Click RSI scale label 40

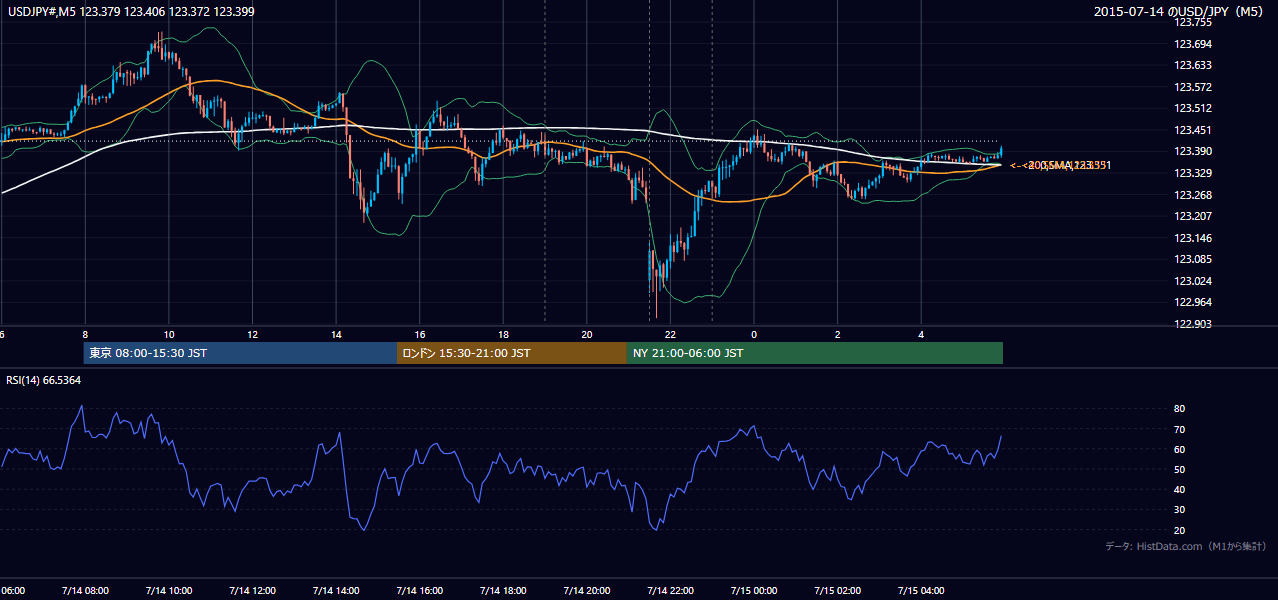[1179, 490]
